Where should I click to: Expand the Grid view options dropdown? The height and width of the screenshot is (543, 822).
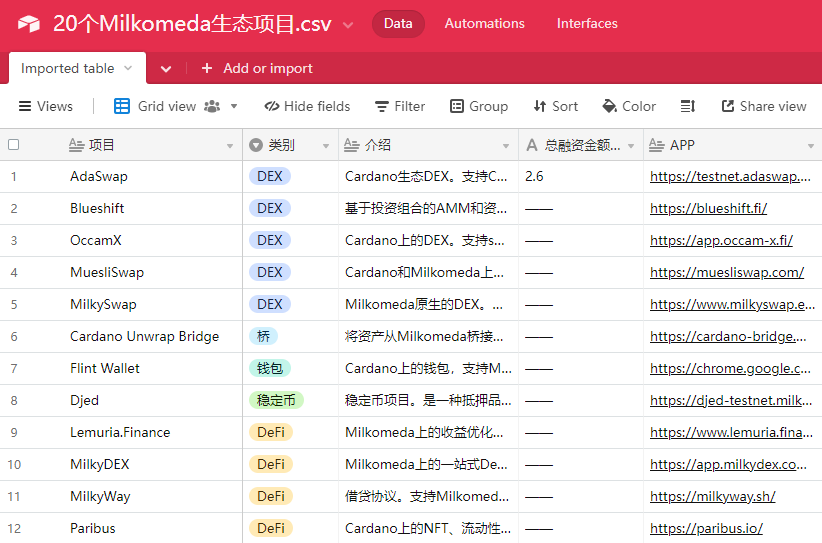(234, 106)
